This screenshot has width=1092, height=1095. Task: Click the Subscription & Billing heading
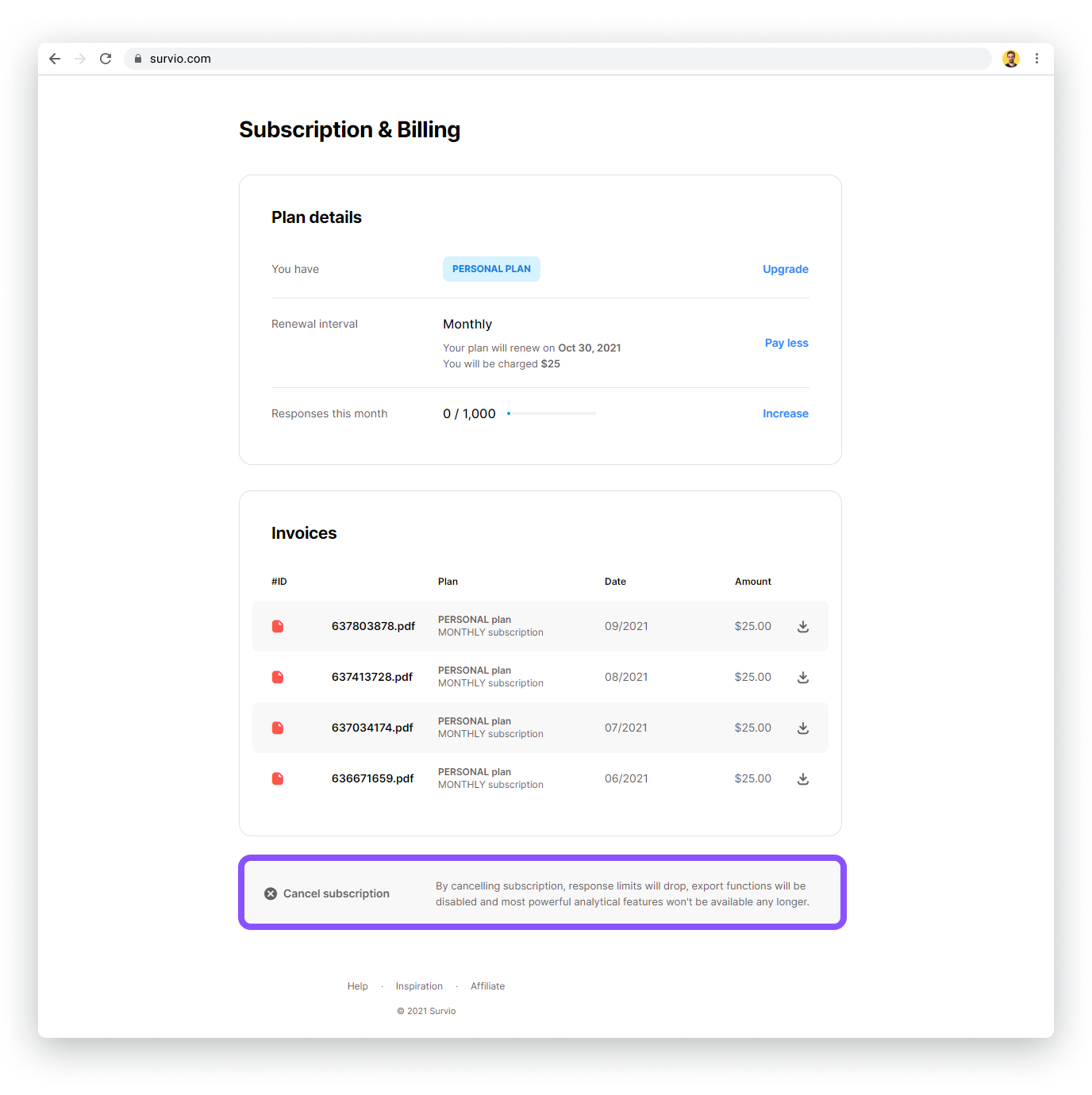click(x=349, y=130)
